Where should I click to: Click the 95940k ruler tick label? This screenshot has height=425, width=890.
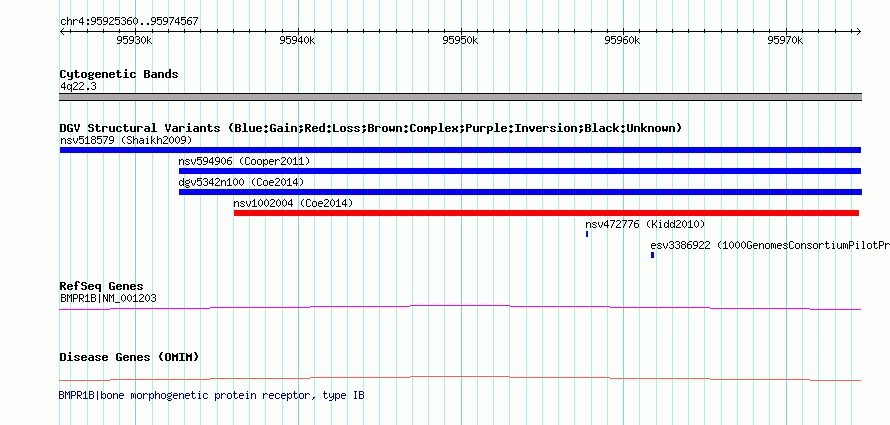pyautogui.click(x=297, y=40)
